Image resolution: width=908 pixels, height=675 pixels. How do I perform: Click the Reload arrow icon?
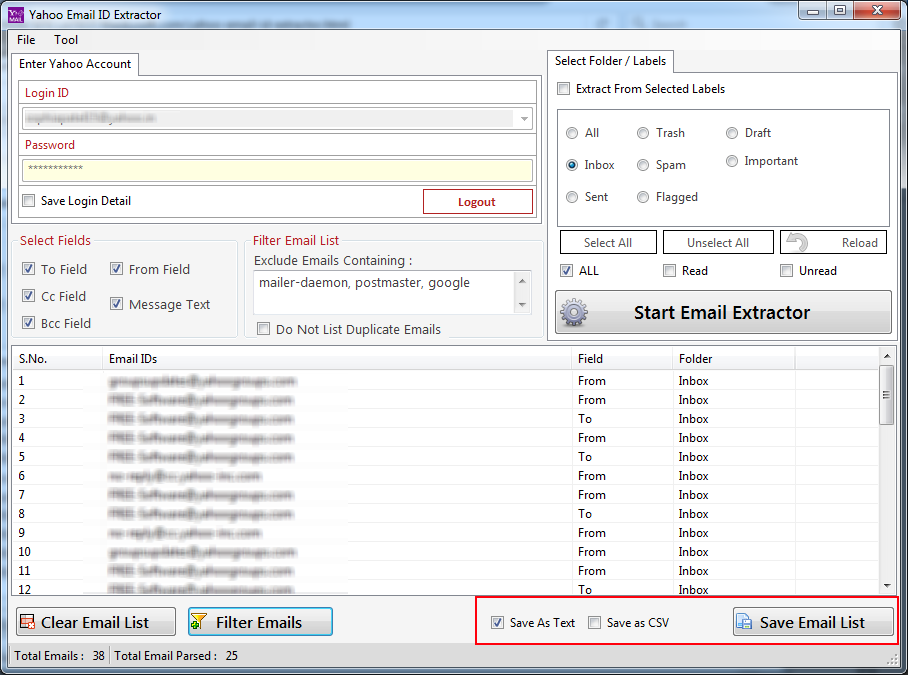tap(797, 242)
